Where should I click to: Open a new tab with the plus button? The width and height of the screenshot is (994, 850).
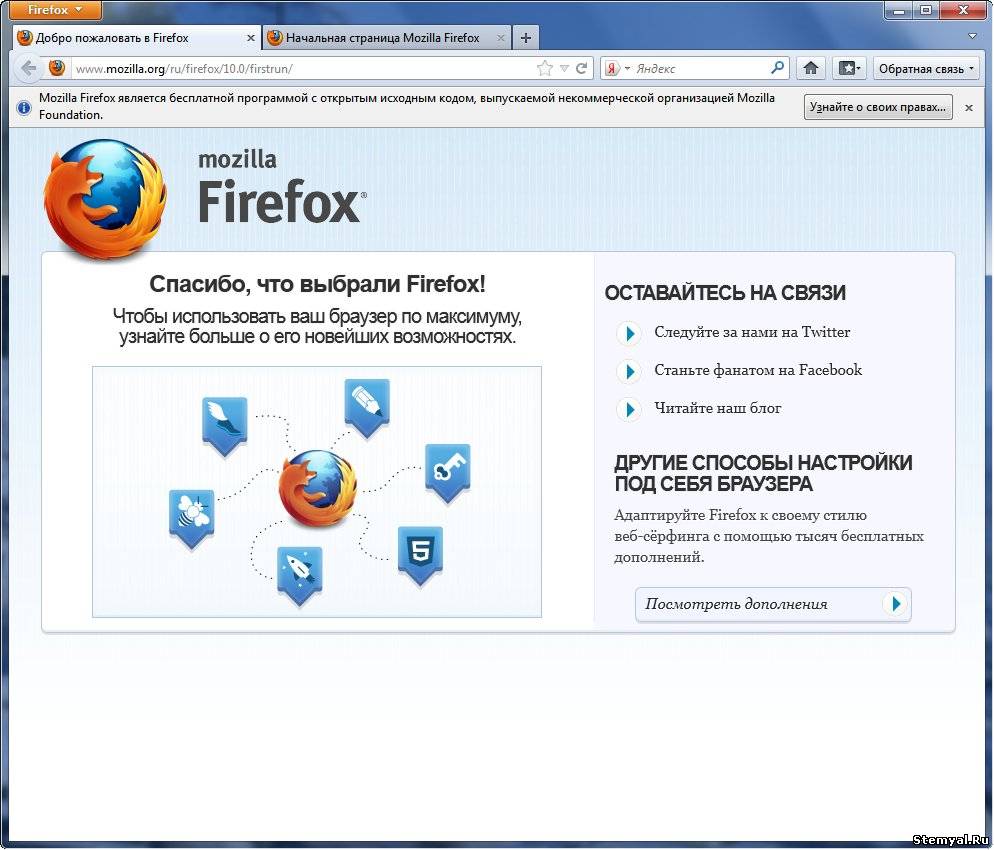click(526, 38)
